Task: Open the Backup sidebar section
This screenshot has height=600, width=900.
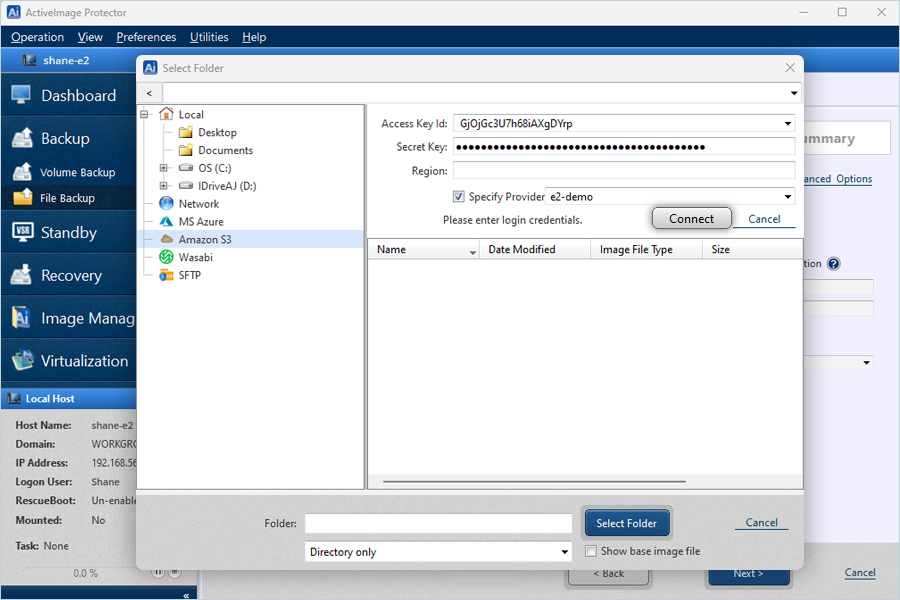Action: point(69,138)
